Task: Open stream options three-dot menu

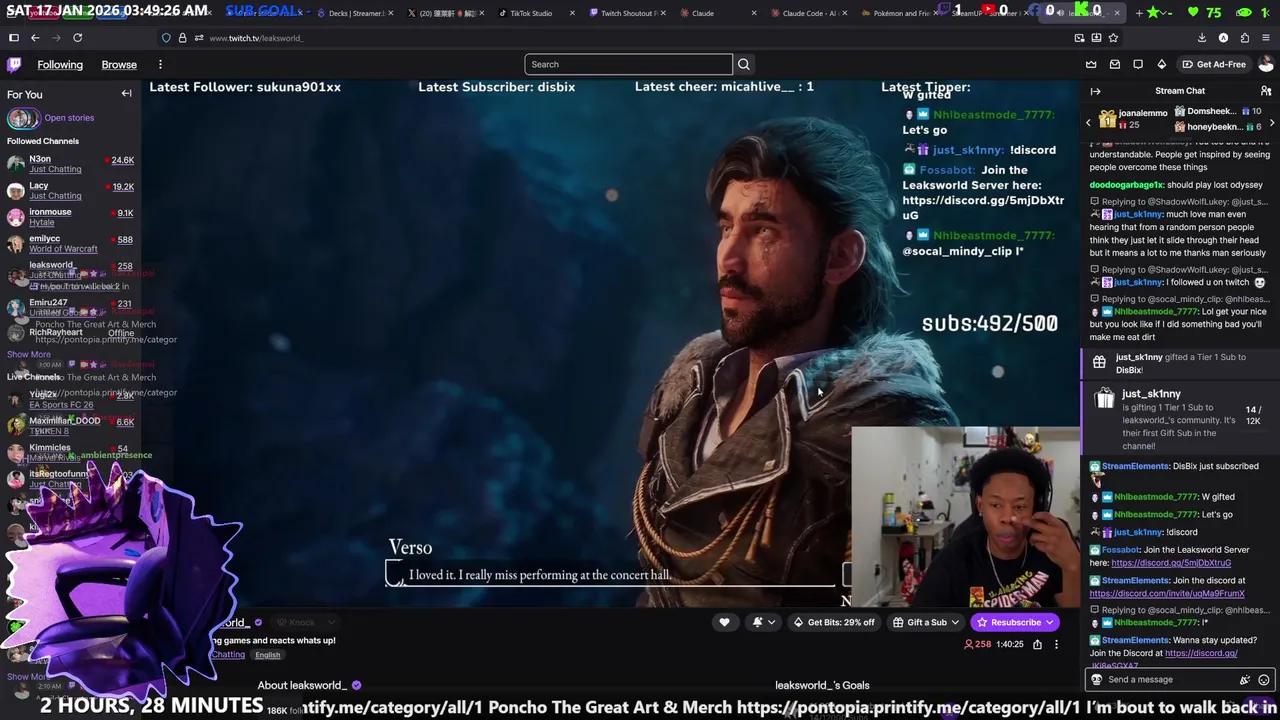Action: [x=1056, y=645]
